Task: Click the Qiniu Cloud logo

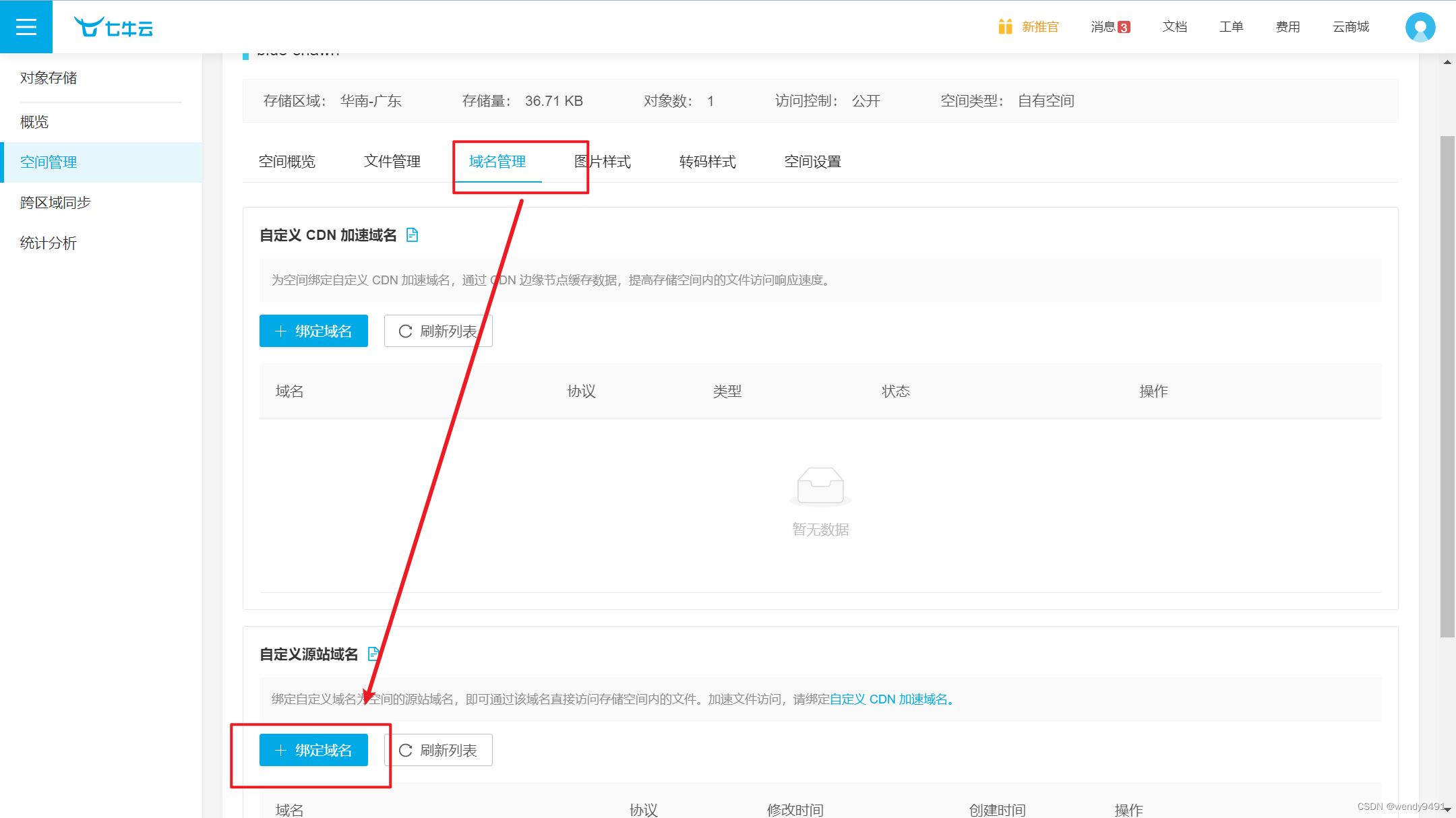Action: click(113, 27)
